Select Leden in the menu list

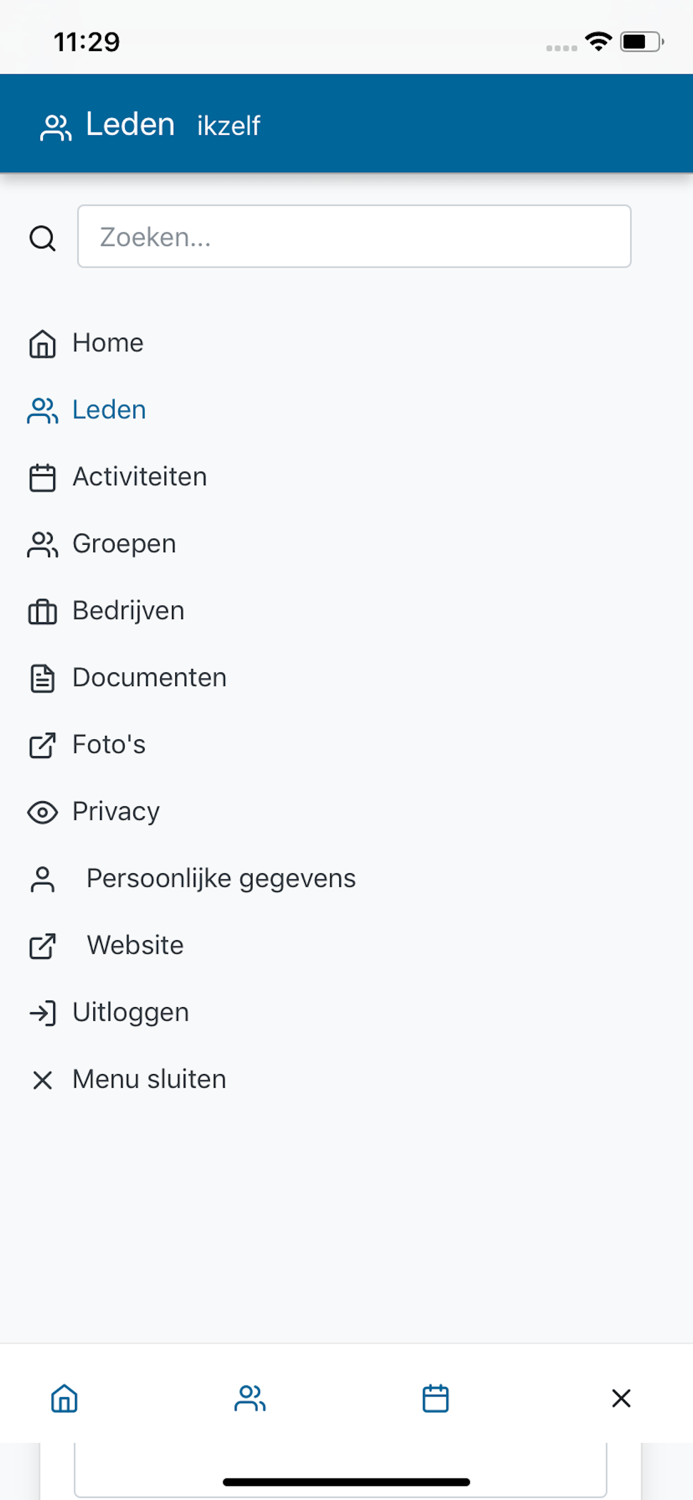tap(108, 410)
